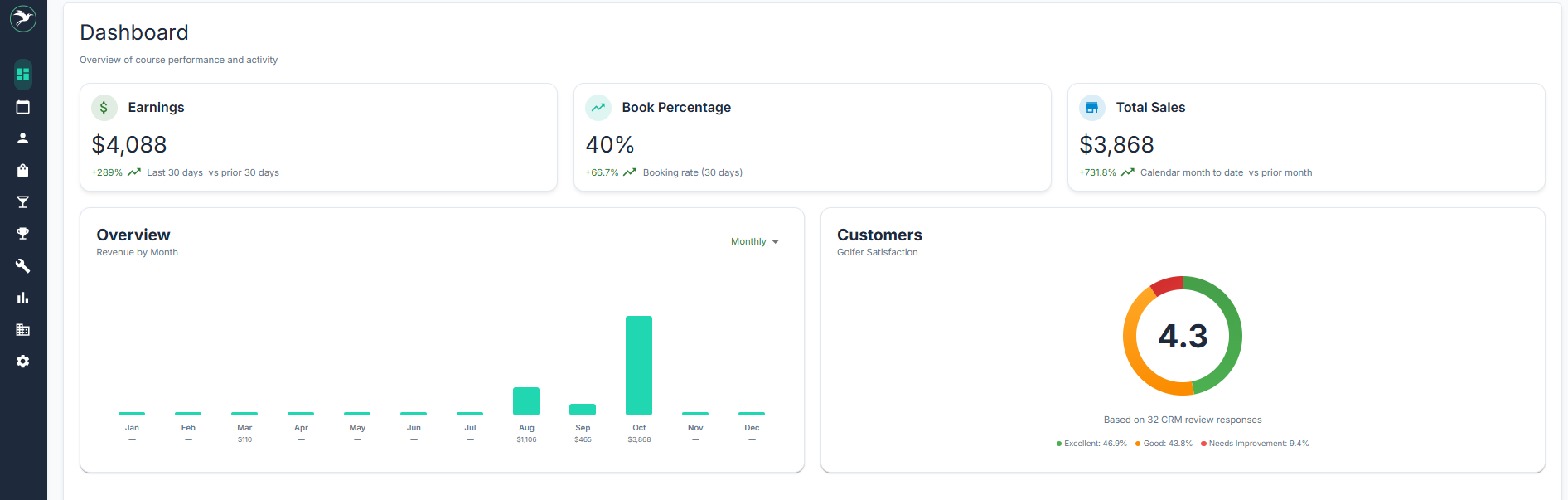
Task: Click the Excellent: 46.9% legend entry
Action: (x=1091, y=444)
